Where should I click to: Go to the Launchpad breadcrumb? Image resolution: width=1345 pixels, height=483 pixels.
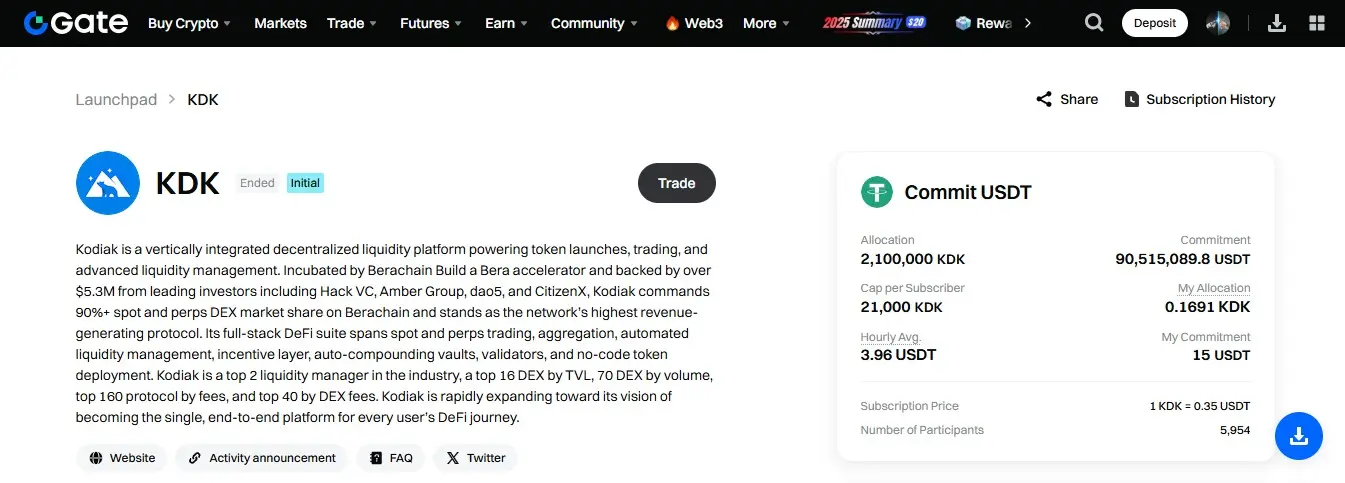[116, 99]
